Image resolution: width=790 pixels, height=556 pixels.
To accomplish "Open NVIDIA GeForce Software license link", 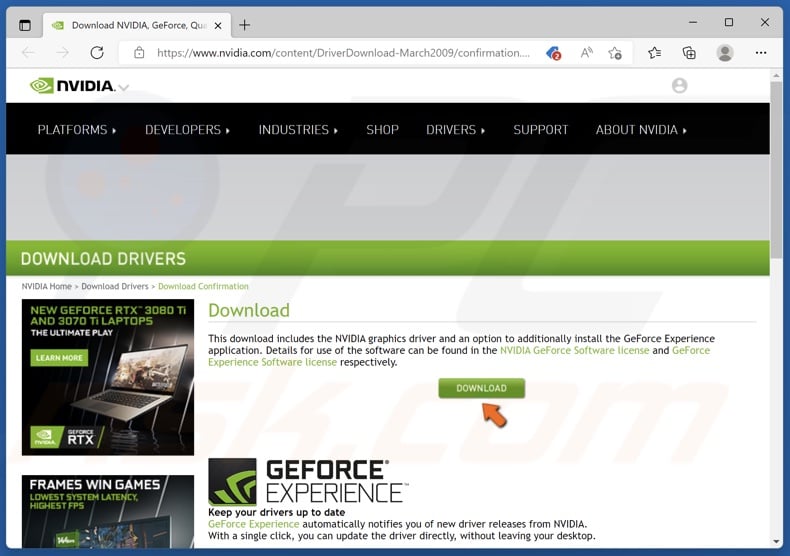I will pos(574,351).
